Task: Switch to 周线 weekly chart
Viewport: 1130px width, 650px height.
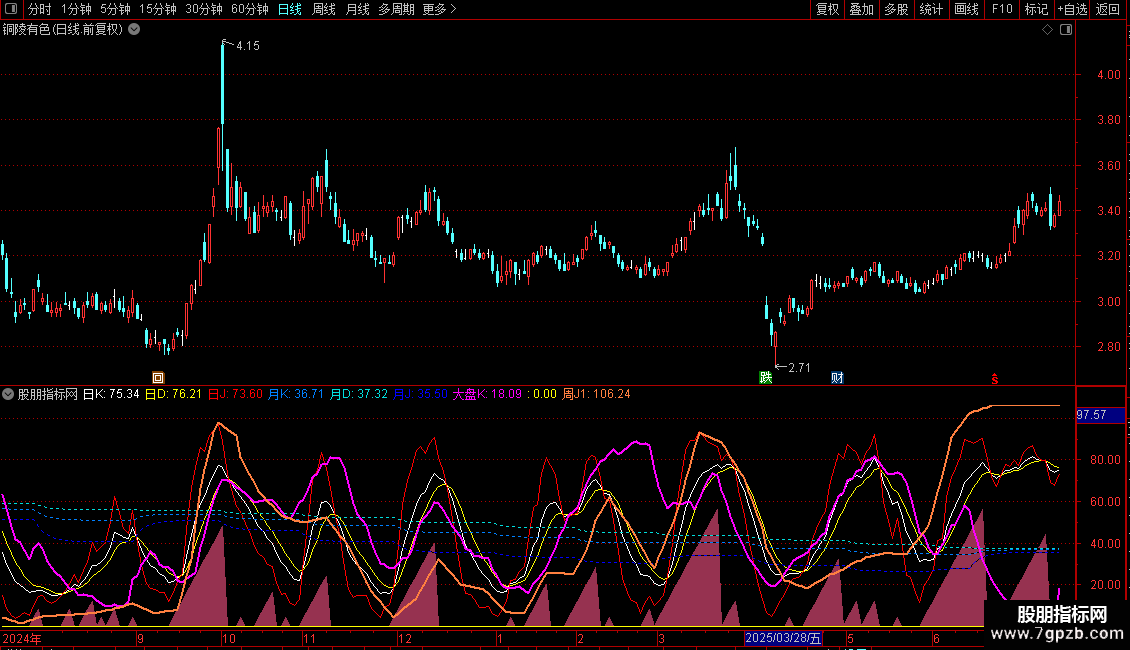Action: click(x=324, y=9)
